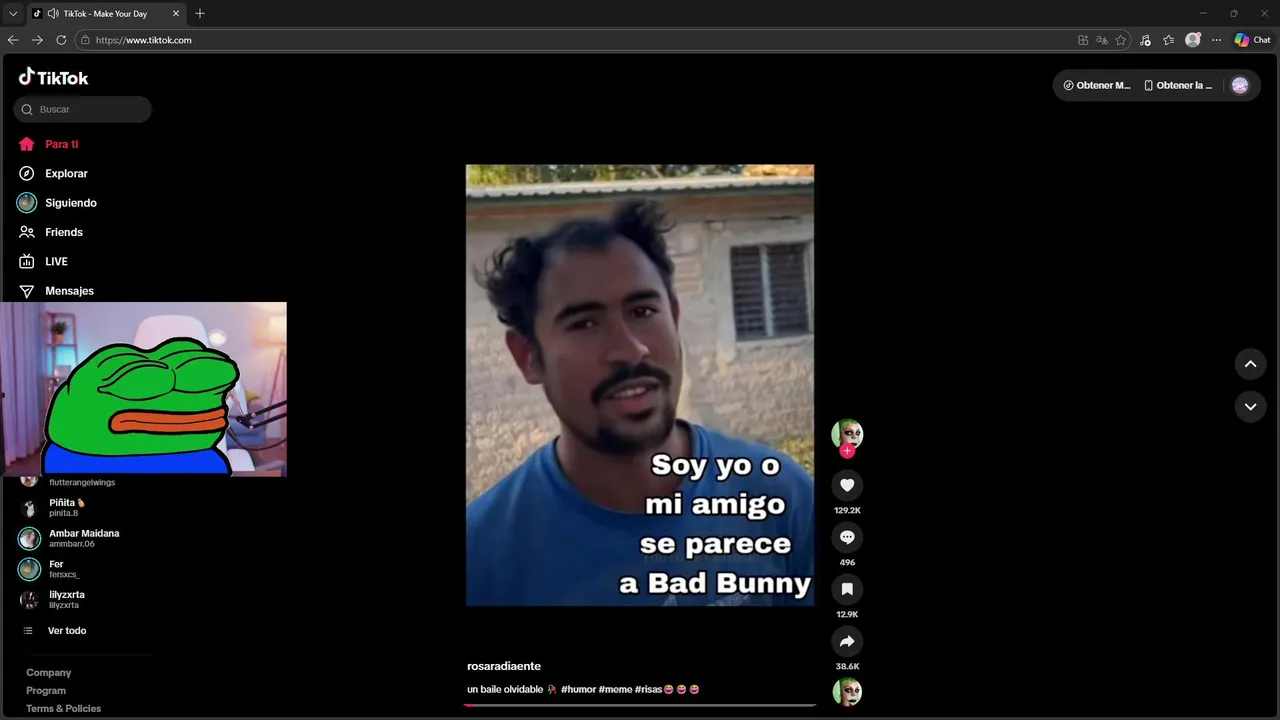Open the Para ti feed
The width and height of the screenshot is (1280, 720).
(61, 144)
